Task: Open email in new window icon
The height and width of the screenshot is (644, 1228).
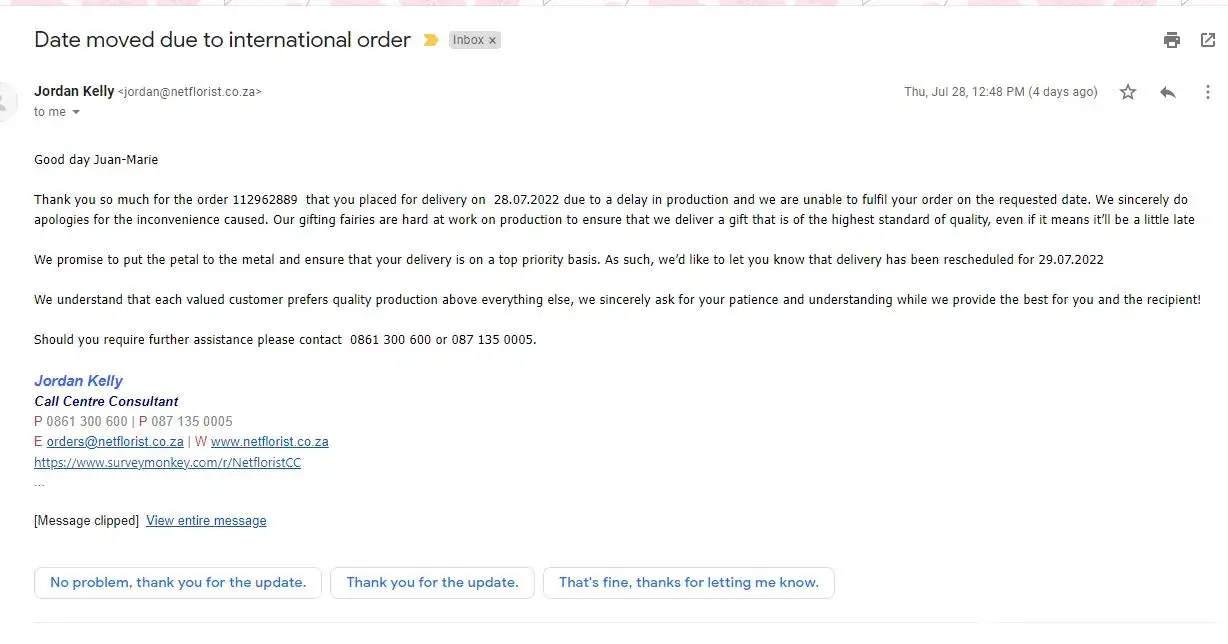Action: 1208,40
